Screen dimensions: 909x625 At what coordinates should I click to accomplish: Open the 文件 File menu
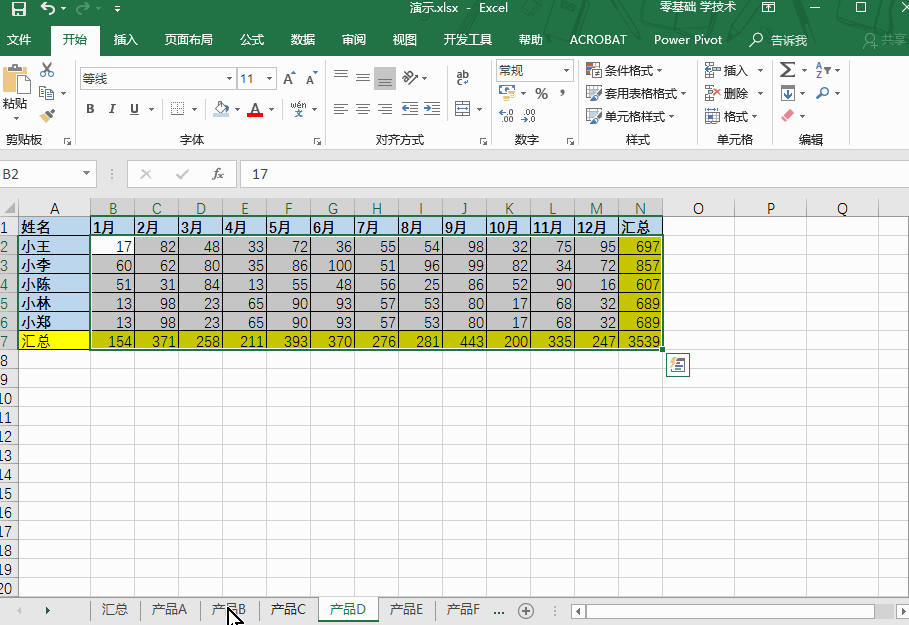click(19, 40)
